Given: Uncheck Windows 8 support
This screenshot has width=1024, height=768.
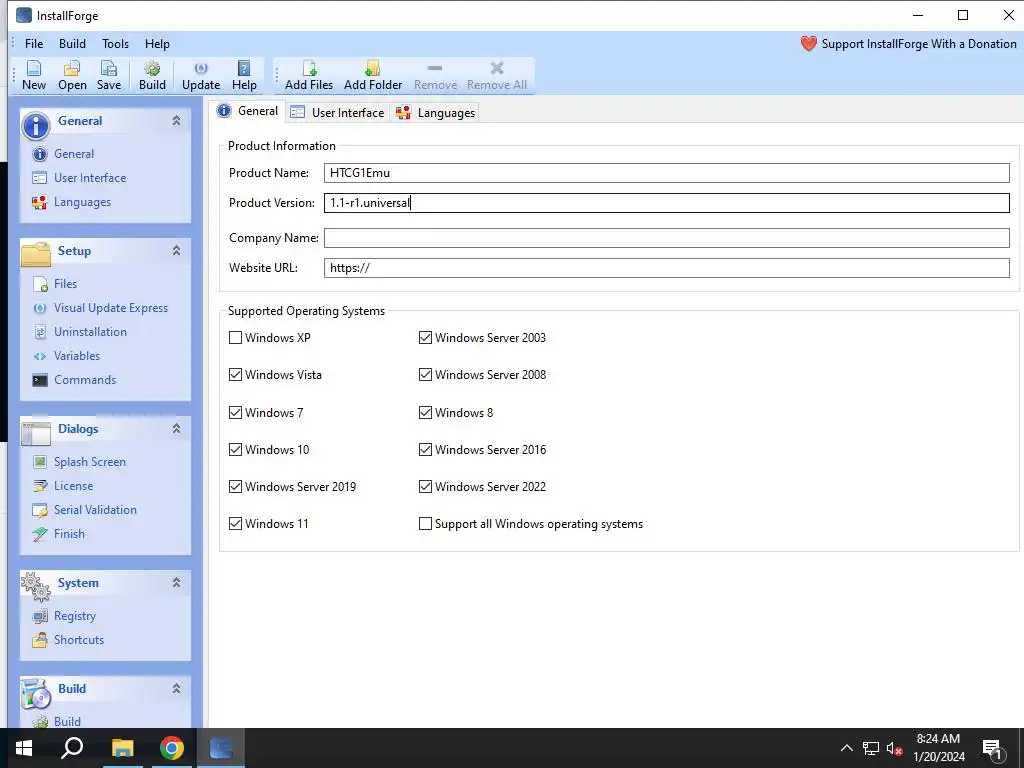Looking at the screenshot, I should [x=425, y=413].
